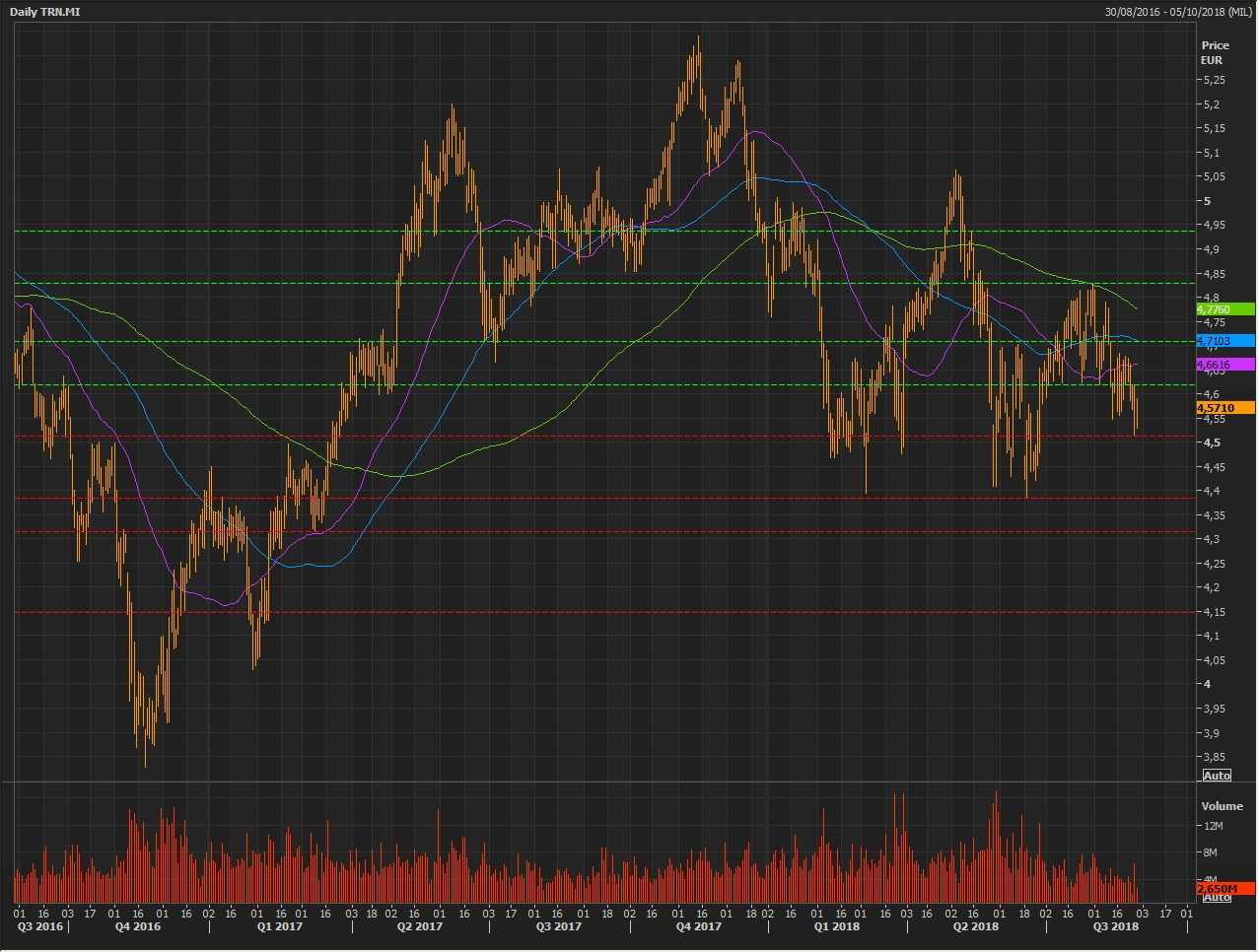Click the 'Volume' pane label

coord(1222,806)
